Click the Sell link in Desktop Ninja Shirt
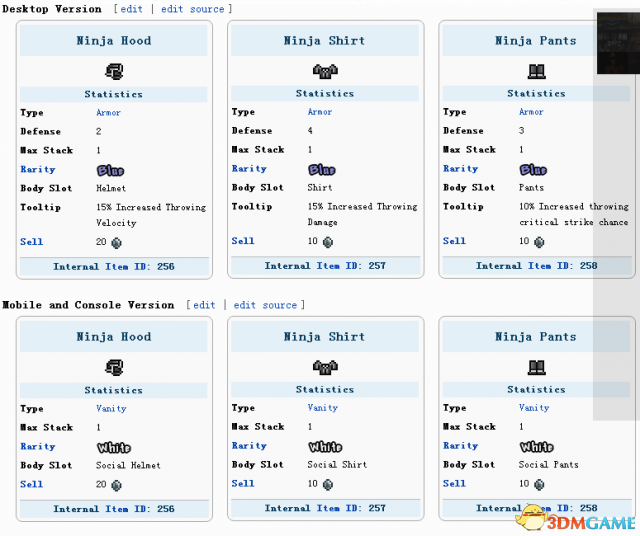This screenshot has height=536, width=640. point(243,241)
